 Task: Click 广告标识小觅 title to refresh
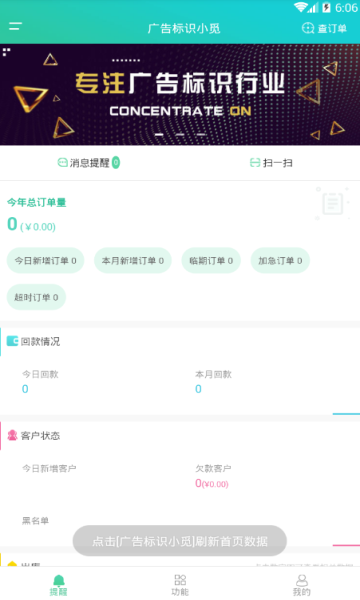click(184, 28)
